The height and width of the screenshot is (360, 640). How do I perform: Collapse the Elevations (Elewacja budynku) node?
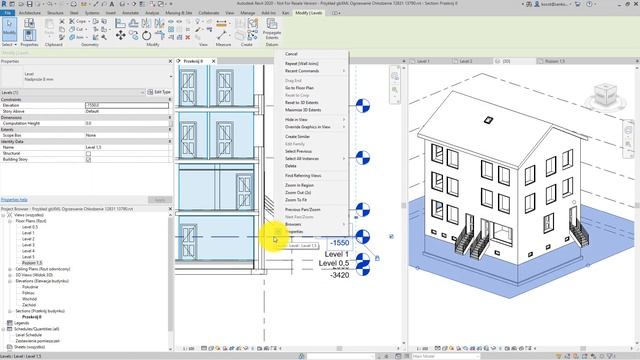pos(10,281)
